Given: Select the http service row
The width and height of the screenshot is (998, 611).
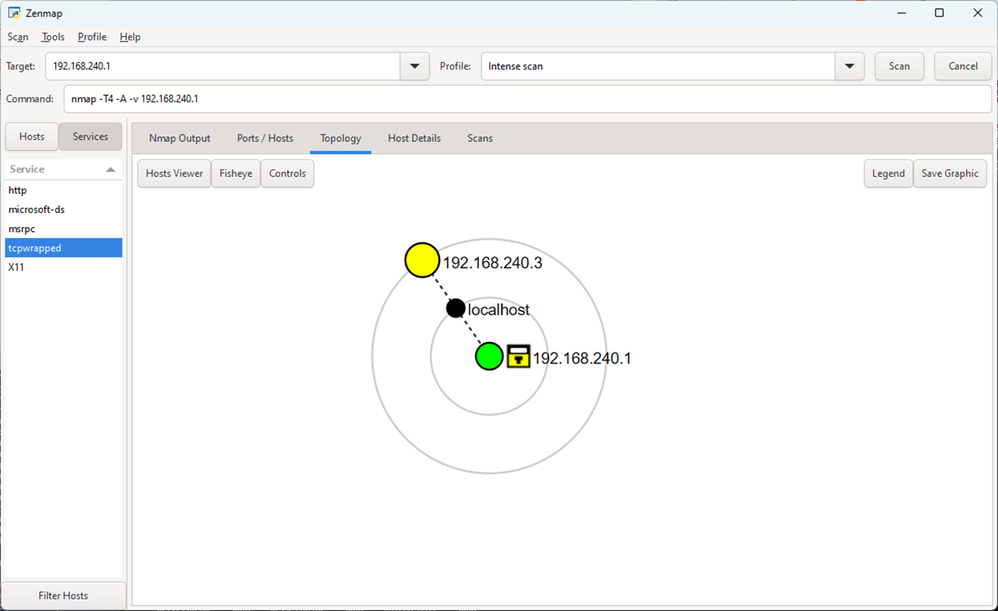Looking at the screenshot, I should tap(64, 190).
